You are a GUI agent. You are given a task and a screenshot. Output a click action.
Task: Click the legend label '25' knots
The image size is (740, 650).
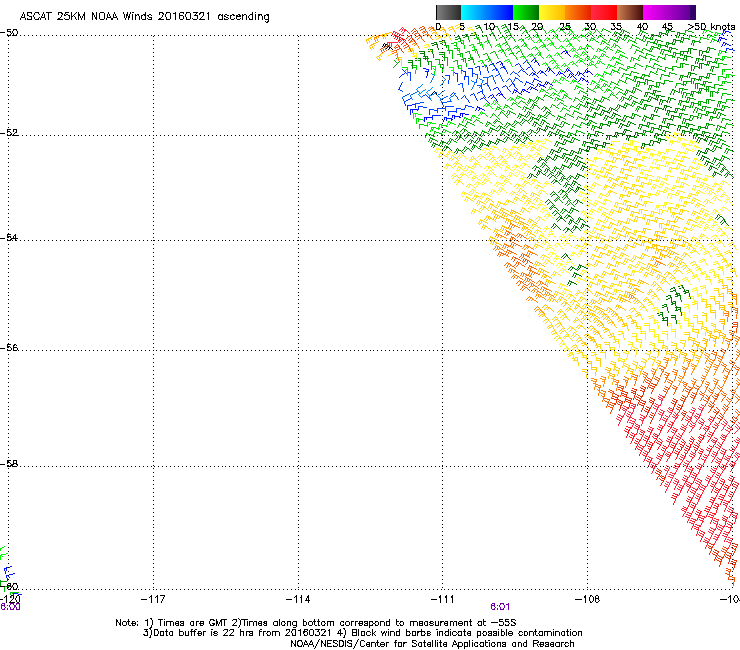click(x=565, y=27)
